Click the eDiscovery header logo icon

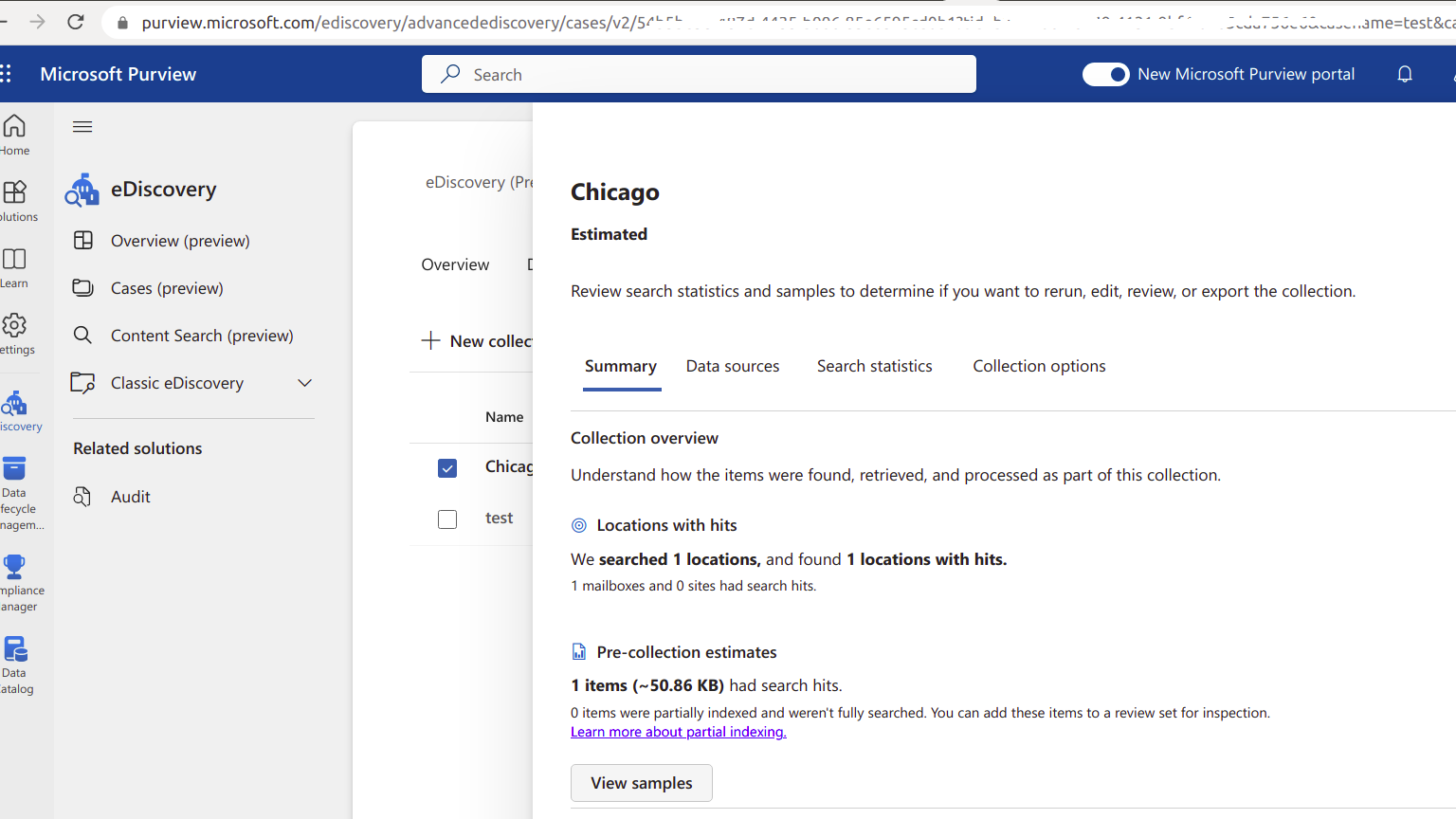coord(82,190)
